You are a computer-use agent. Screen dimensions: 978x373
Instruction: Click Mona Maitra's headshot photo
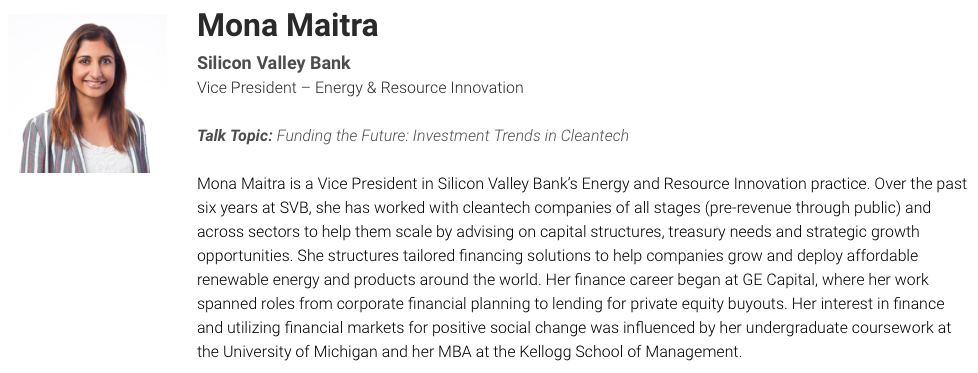(87, 94)
